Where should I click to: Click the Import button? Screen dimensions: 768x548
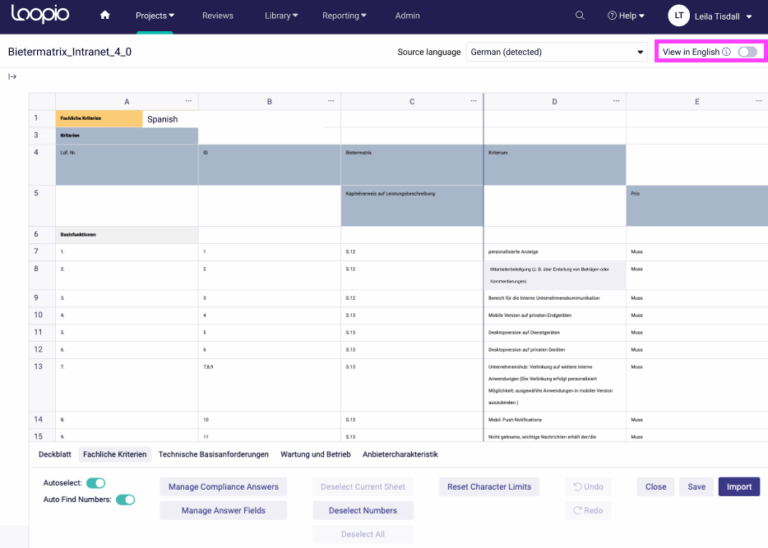739,487
